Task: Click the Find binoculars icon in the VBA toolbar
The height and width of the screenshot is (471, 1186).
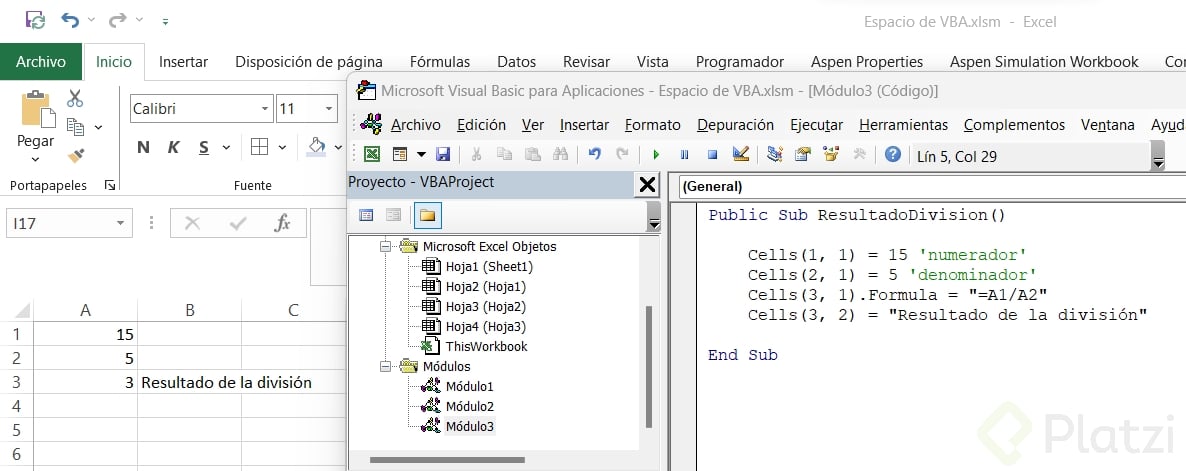Action: click(560, 155)
